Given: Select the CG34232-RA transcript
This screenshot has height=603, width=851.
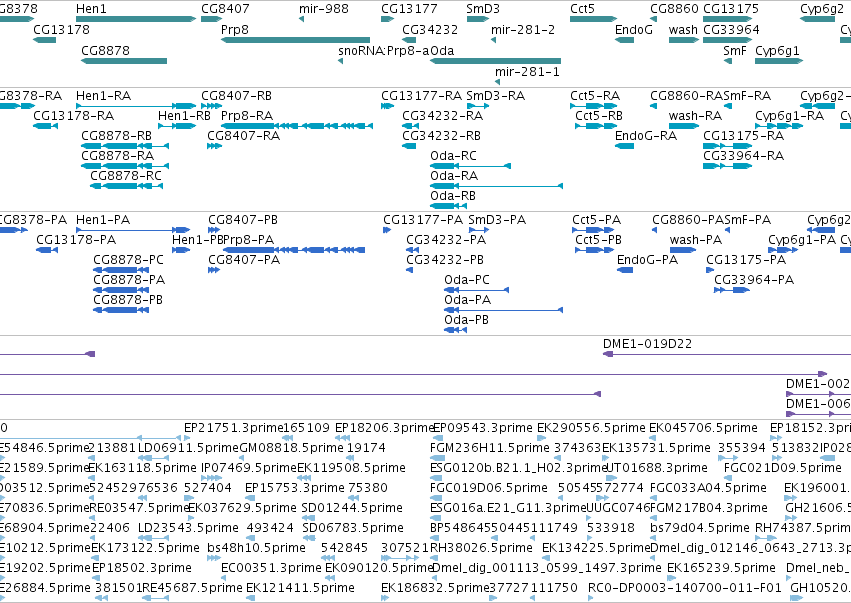Looking at the screenshot, I should pos(410,126).
